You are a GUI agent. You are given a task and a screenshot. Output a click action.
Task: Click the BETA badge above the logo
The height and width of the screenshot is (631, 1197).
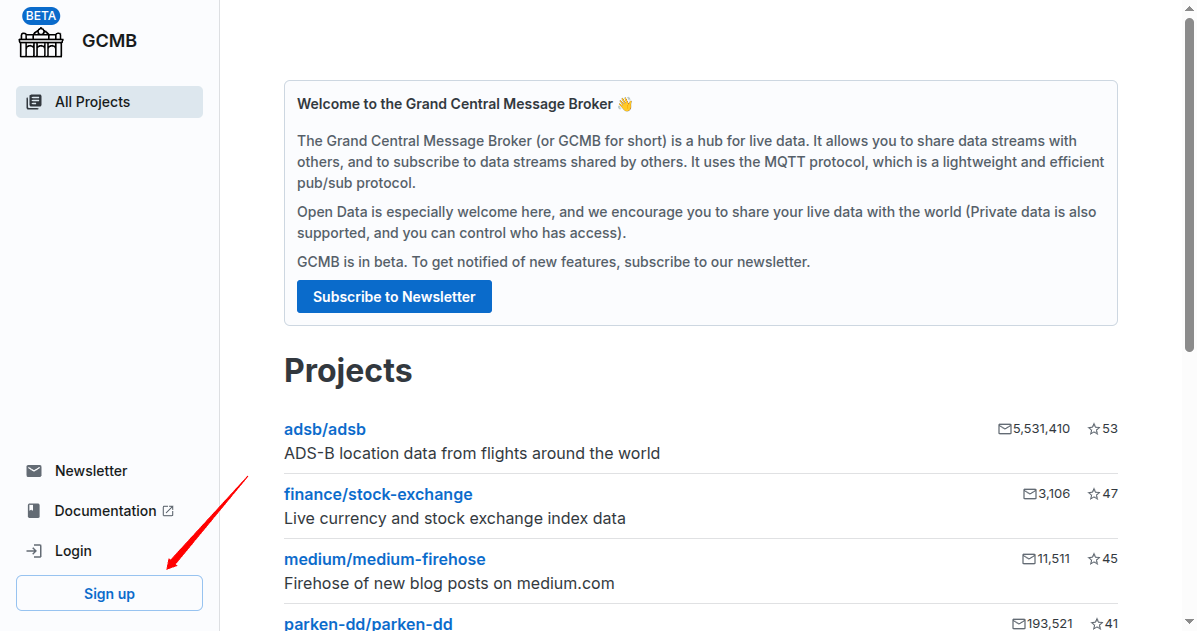[40, 16]
